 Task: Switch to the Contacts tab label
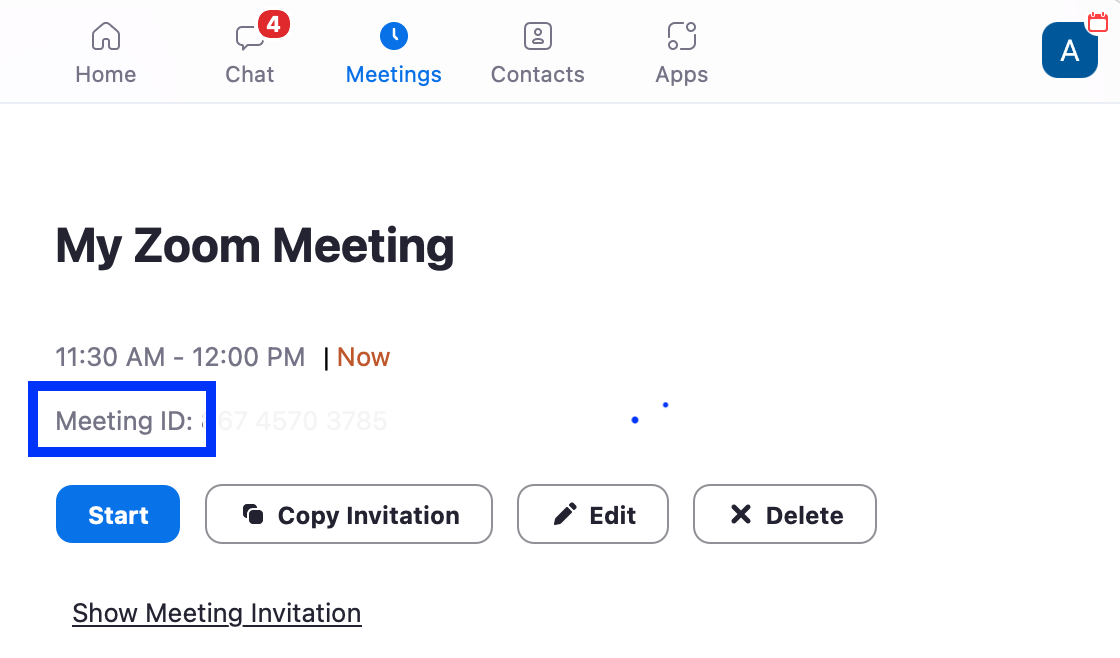[x=538, y=74]
